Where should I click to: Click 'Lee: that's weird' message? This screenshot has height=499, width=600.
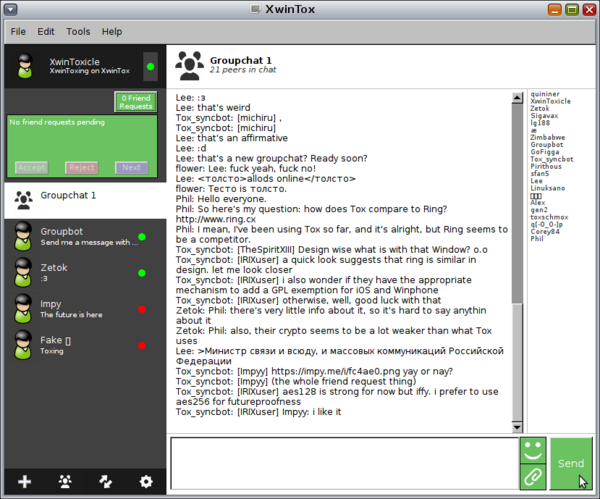pos(213,108)
